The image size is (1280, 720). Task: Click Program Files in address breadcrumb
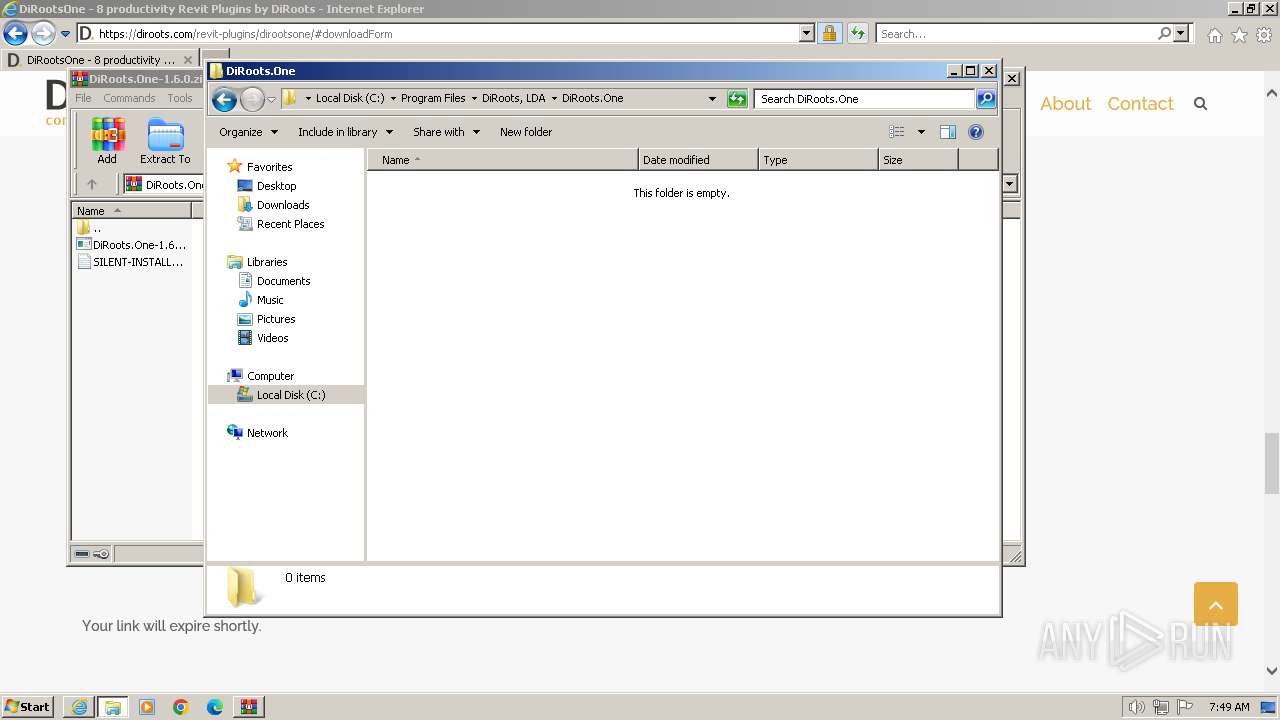click(433, 98)
